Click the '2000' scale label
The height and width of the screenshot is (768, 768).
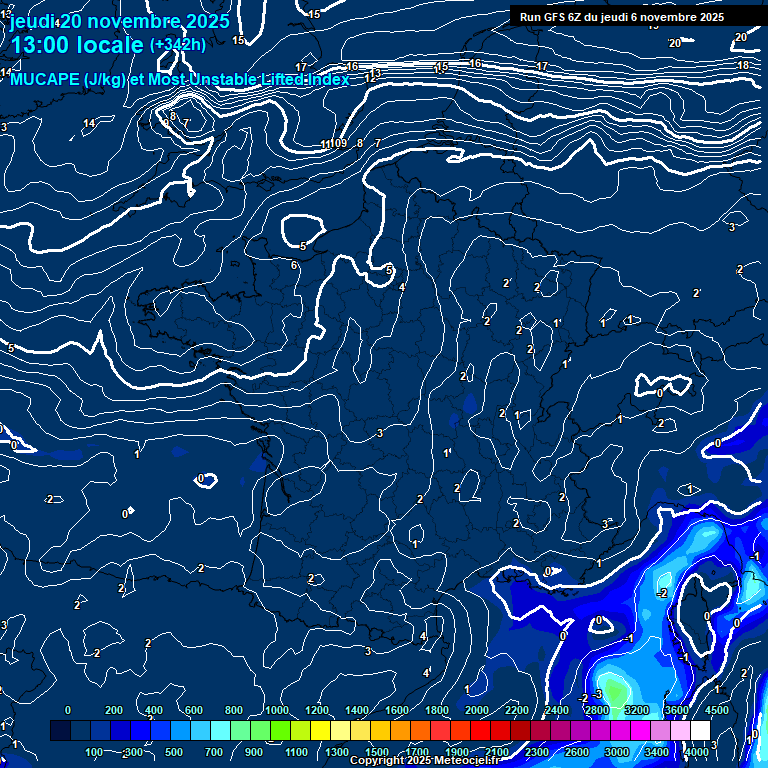pos(477,710)
